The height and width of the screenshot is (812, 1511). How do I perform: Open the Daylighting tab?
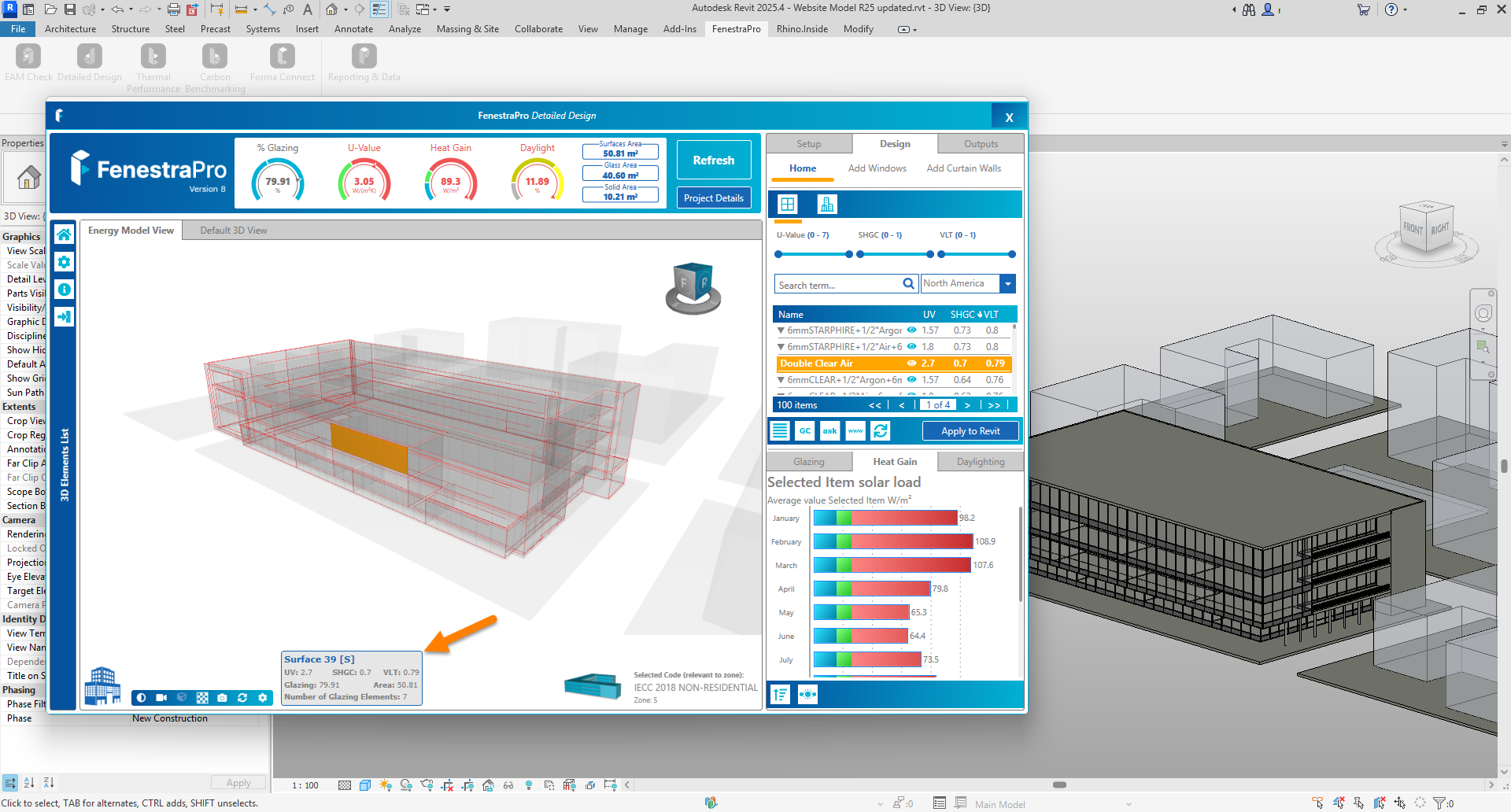[981, 462]
